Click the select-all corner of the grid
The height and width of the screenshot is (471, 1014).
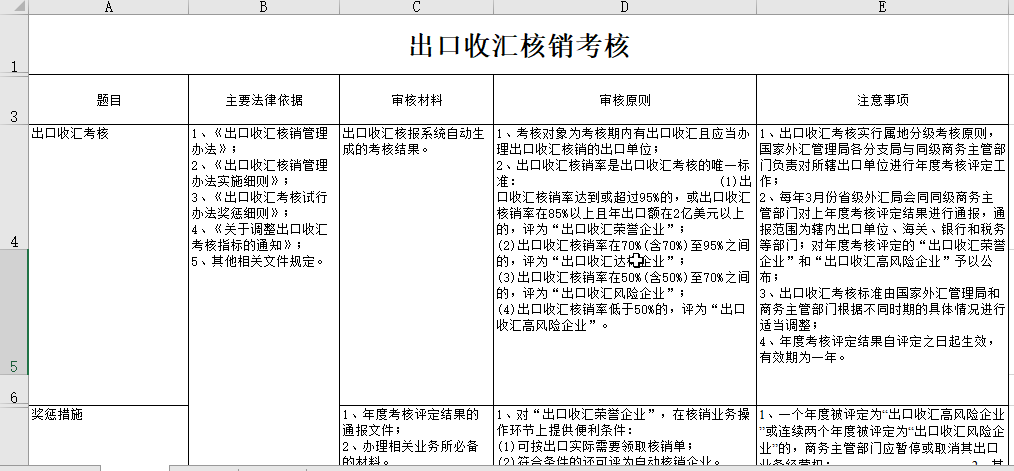(14, 7)
